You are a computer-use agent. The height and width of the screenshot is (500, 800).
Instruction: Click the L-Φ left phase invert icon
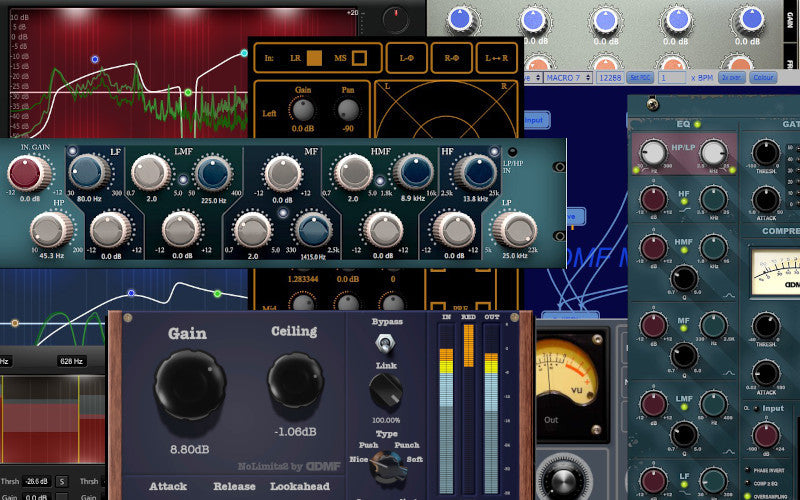[405, 59]
